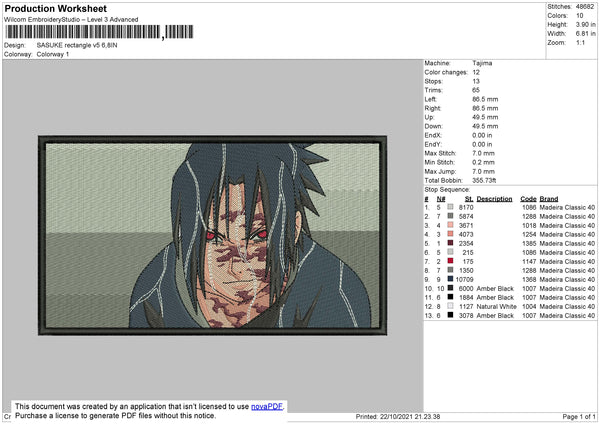The height and width of the screenshot is (424, 600).
Task: Select the navy swatch for 10709 stitches
Action: 450,279
